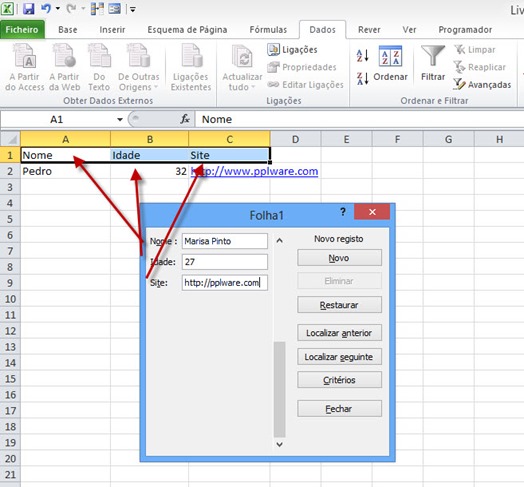Click the Restaurar button
Viewport: 524px width, 487px height.
339,305
